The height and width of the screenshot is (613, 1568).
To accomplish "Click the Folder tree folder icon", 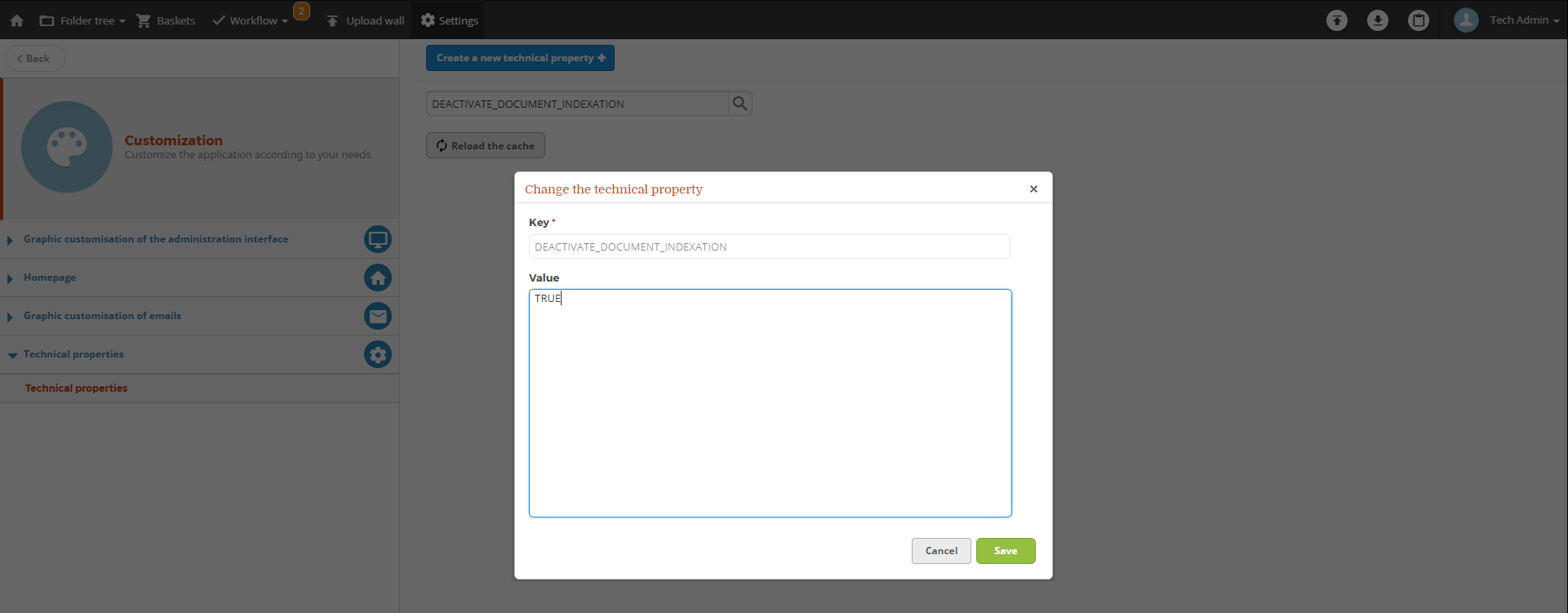I will pyautogui.click(x=47, y=20).
